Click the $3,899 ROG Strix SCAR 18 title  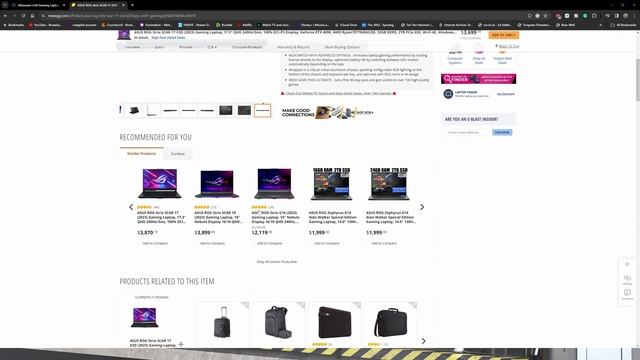(x=218, y=217)
